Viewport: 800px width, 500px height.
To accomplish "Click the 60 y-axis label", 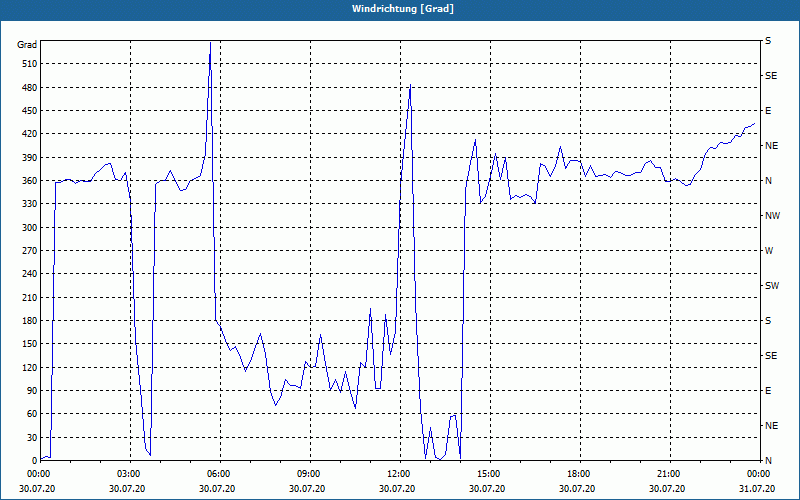I will click(x=32, y=414).
